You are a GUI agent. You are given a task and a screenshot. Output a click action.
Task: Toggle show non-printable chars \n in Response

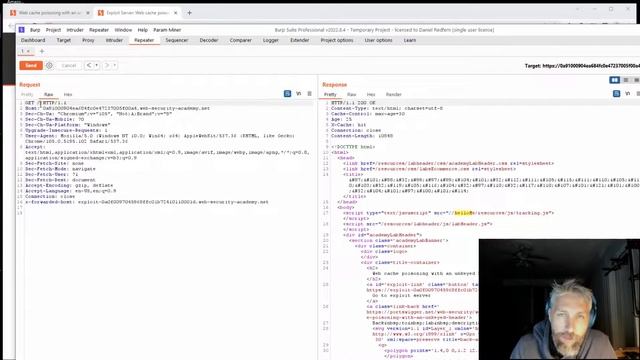[x=627, y=94]
